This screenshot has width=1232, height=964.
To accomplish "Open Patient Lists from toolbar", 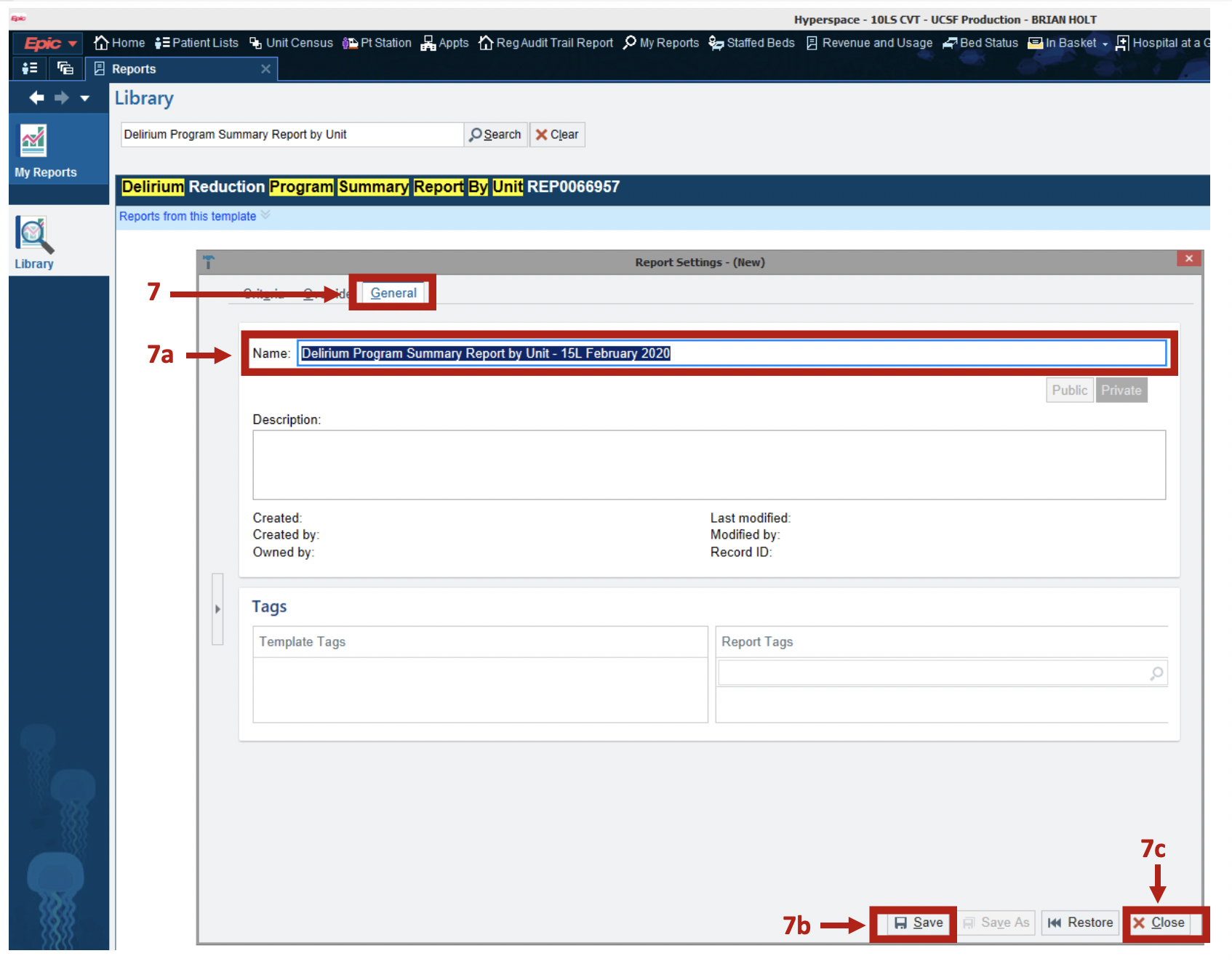I will (x=196, y=43).
